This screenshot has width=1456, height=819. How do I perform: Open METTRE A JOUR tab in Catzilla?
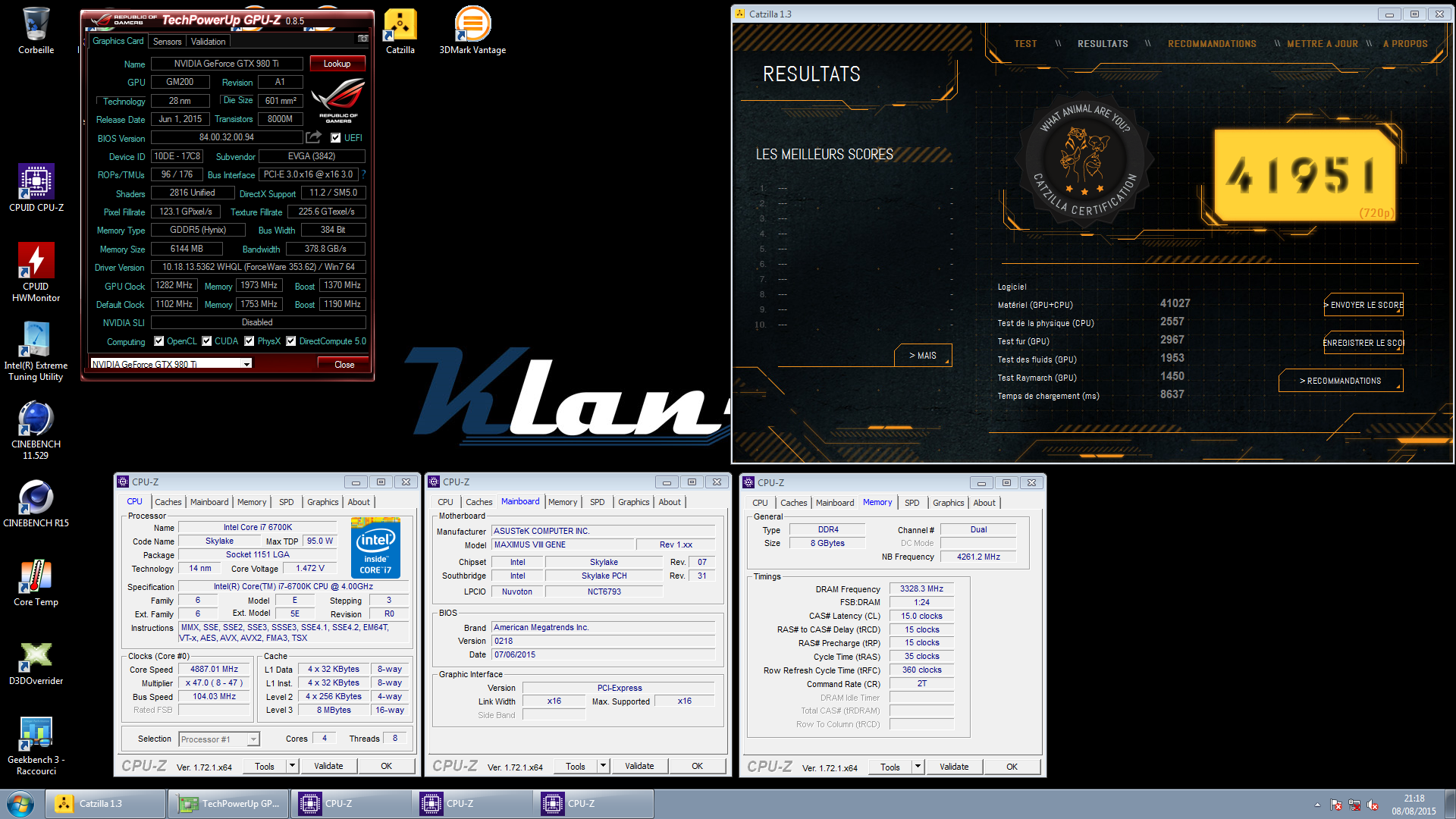[x=1322, y=44]
